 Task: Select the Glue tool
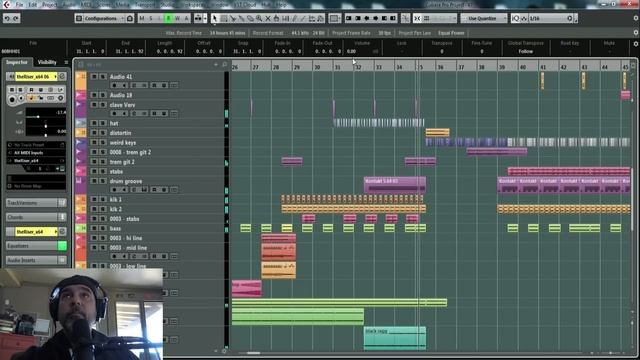click(241, 18)
